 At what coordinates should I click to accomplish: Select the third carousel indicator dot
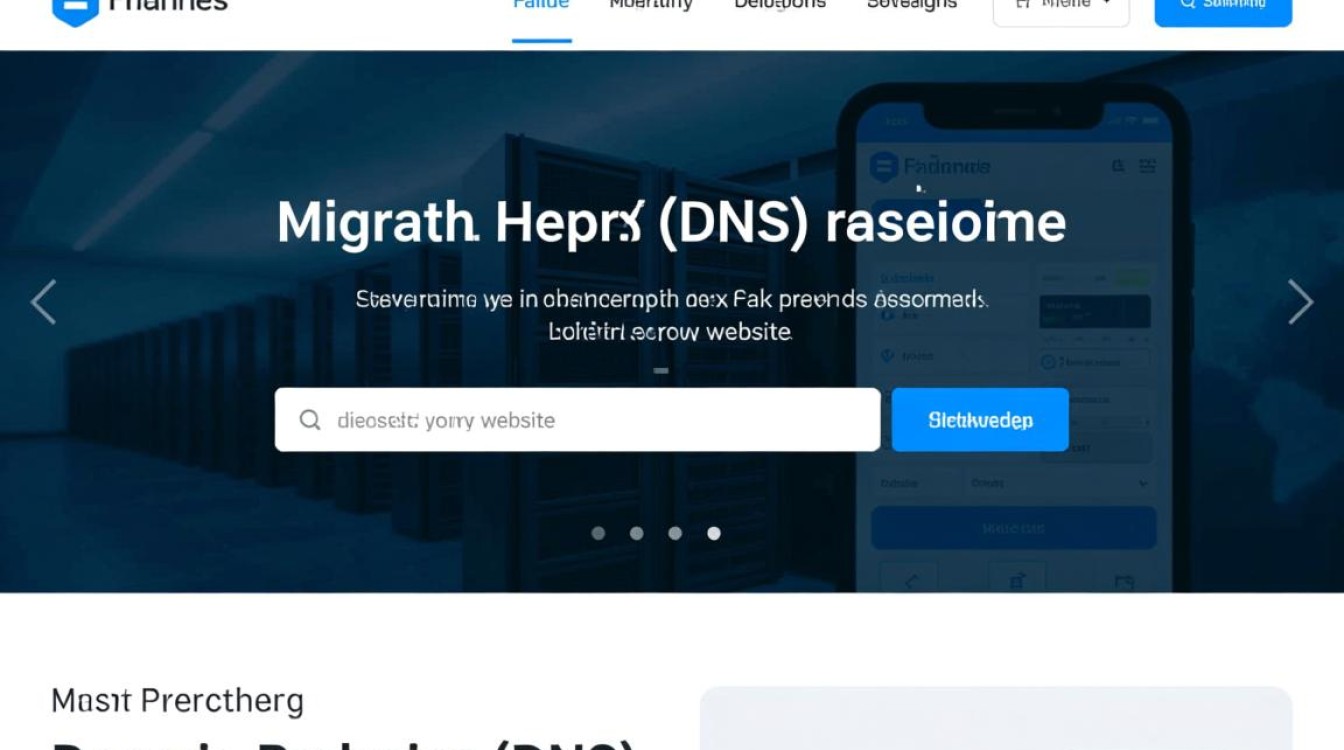click(675, 533)
